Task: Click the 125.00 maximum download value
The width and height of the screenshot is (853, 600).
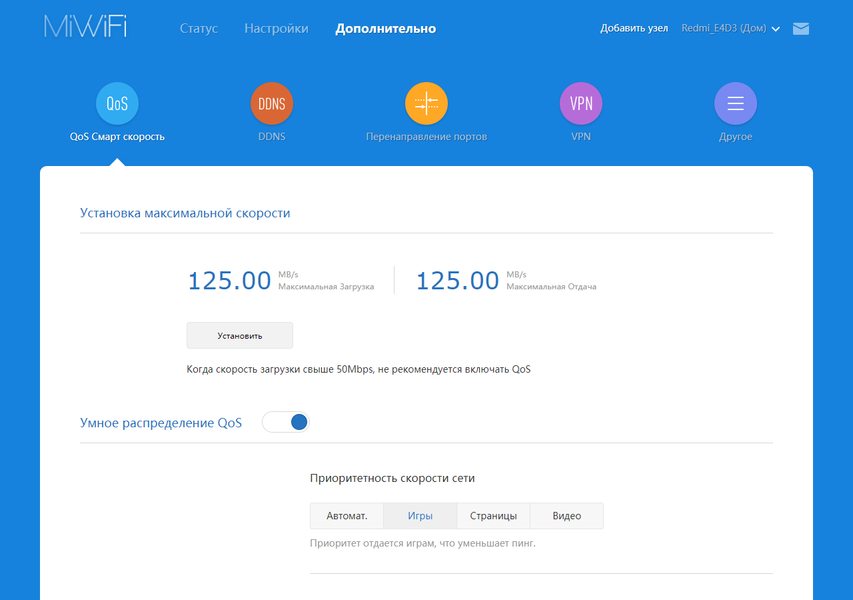Action: pyautogui.click(x=229, y=281)
